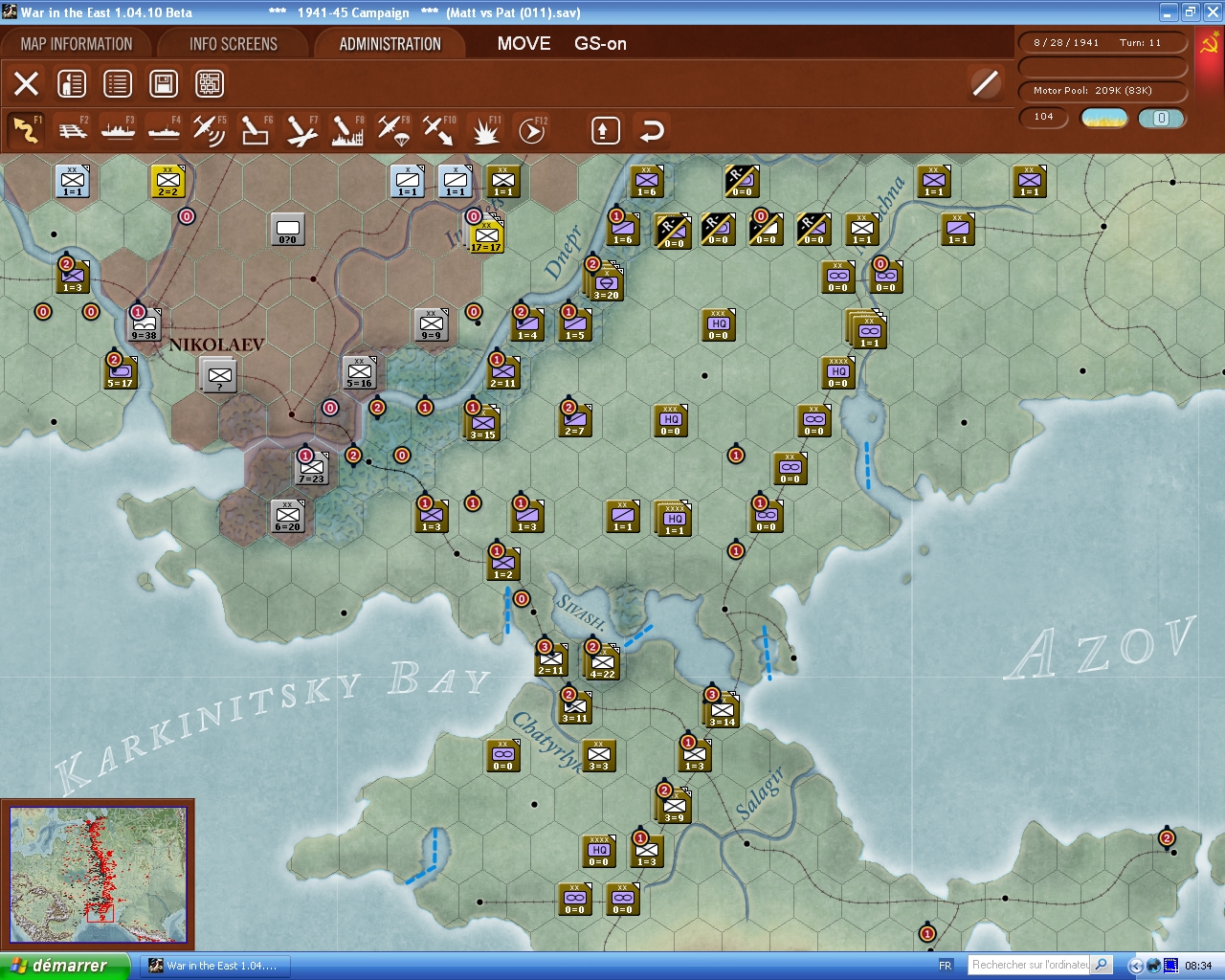Click the round diagonal slash button
1225x980 pixels.
(985, 83)
